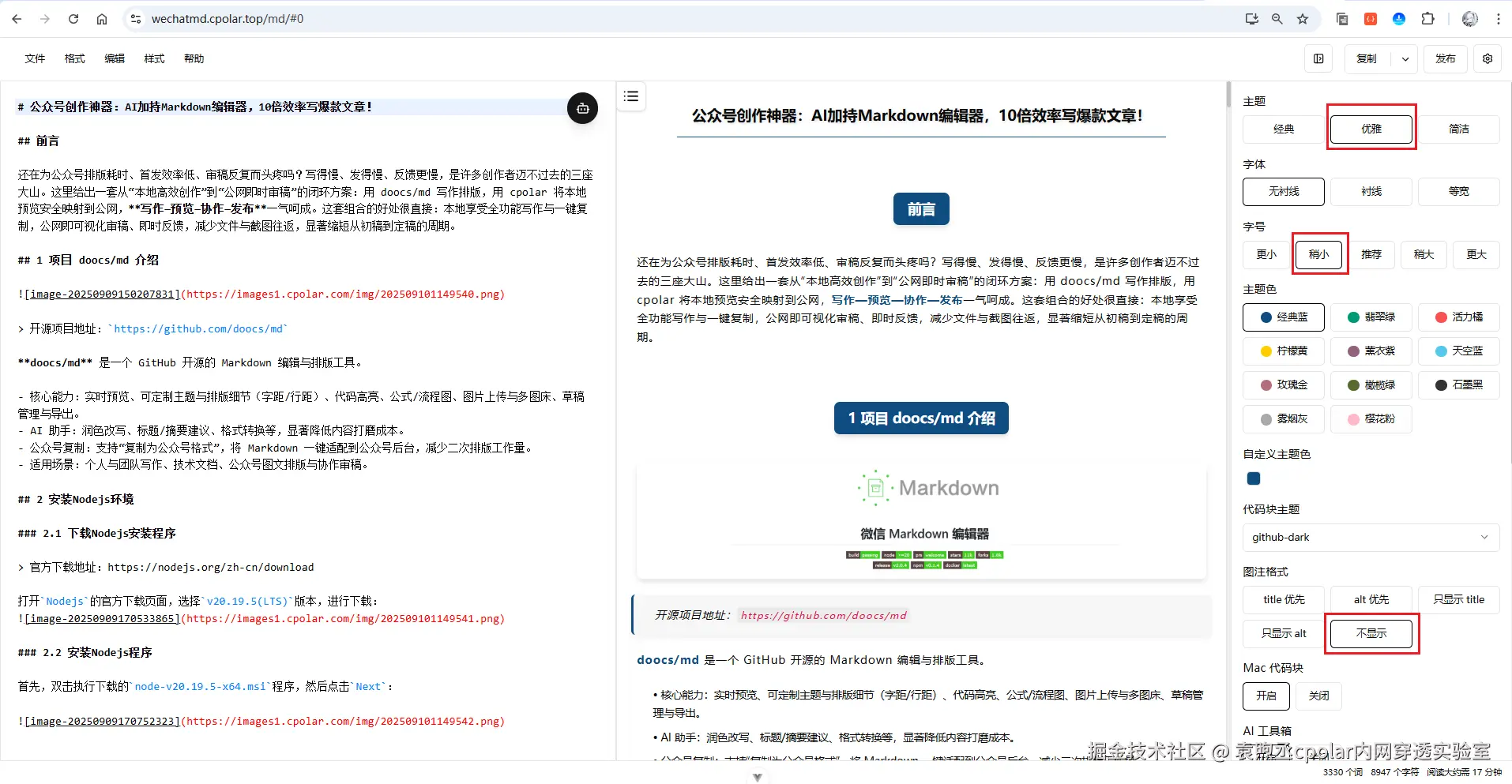Pick the 翡翠绿 theme color
Image resolution: width=1512 pixels, height=784 pixels.
coord(1371,317)
